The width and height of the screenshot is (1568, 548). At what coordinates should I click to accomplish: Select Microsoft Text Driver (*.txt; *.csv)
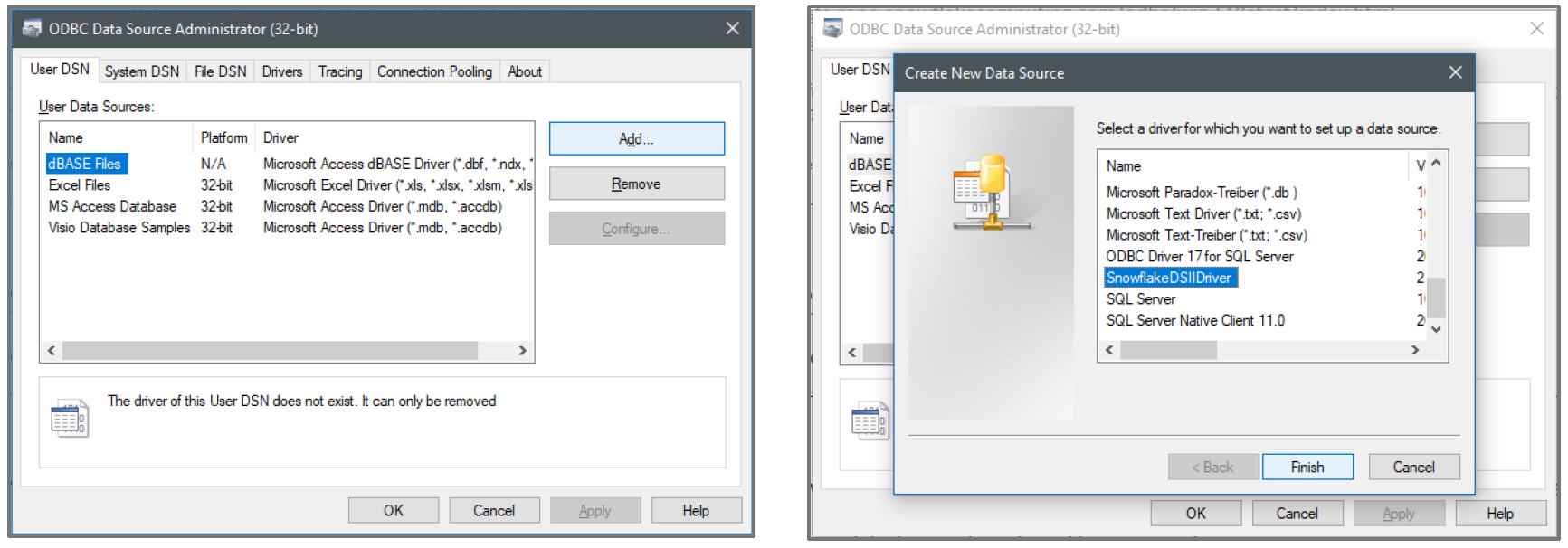coord(1203,213)
